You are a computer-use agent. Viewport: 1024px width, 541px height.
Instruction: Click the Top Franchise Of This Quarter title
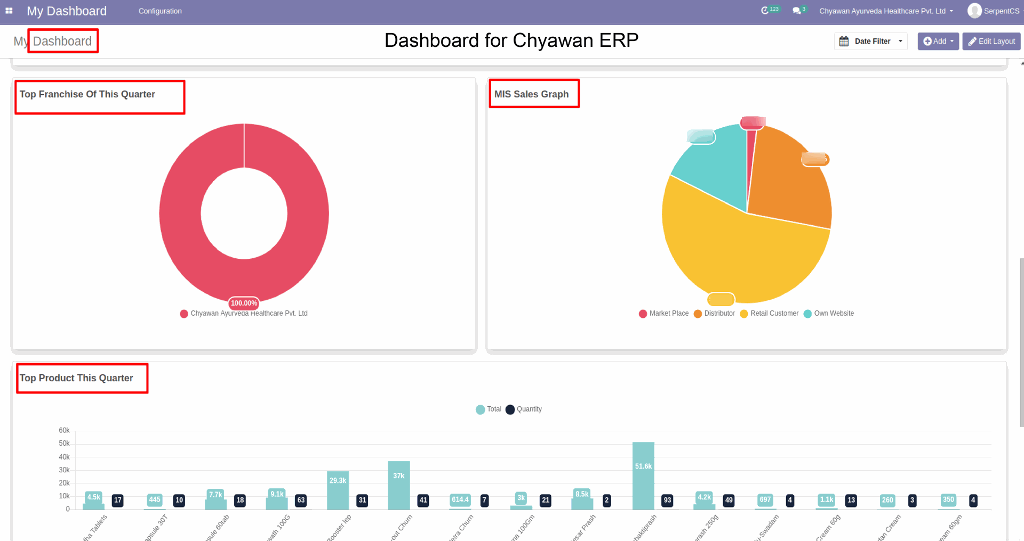click(87, 94)
